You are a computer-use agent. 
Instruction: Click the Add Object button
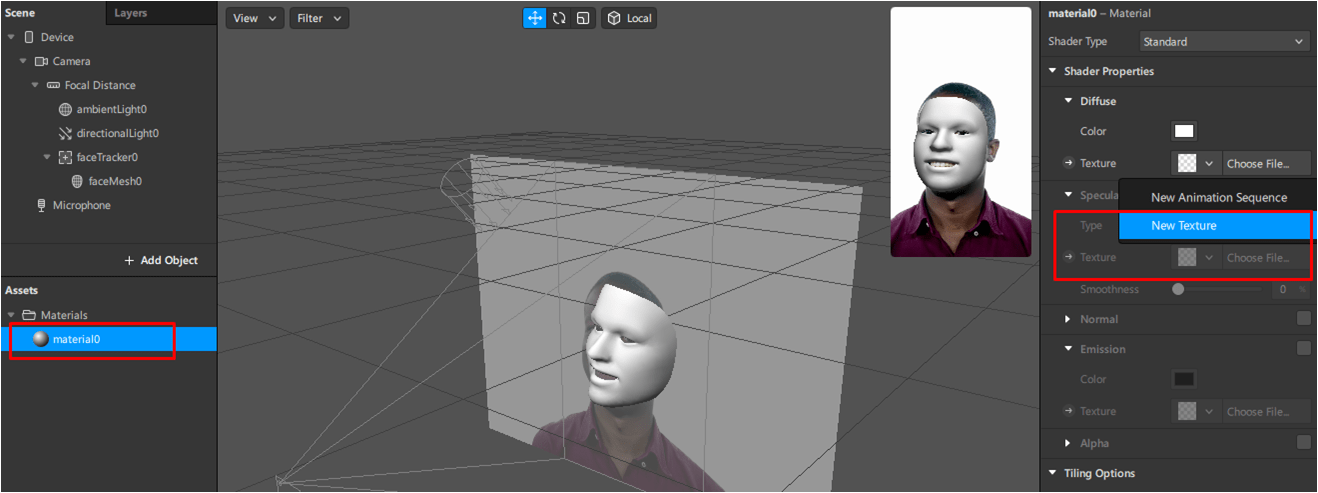pyautogui.click(x=161, y=260)
